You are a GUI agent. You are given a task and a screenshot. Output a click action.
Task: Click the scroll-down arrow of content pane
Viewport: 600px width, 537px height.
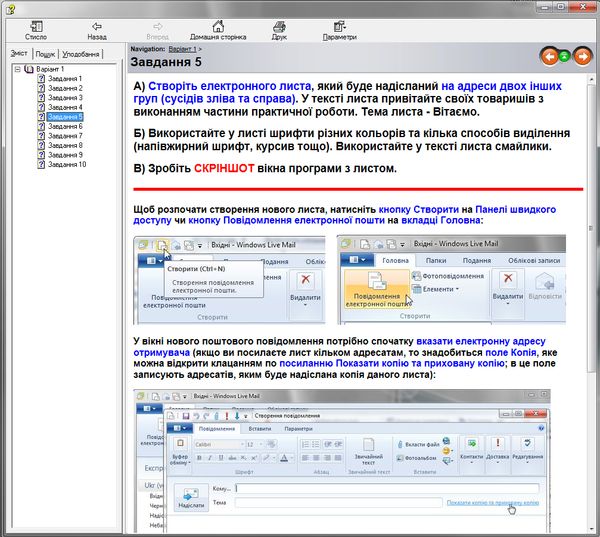[591, 530]
